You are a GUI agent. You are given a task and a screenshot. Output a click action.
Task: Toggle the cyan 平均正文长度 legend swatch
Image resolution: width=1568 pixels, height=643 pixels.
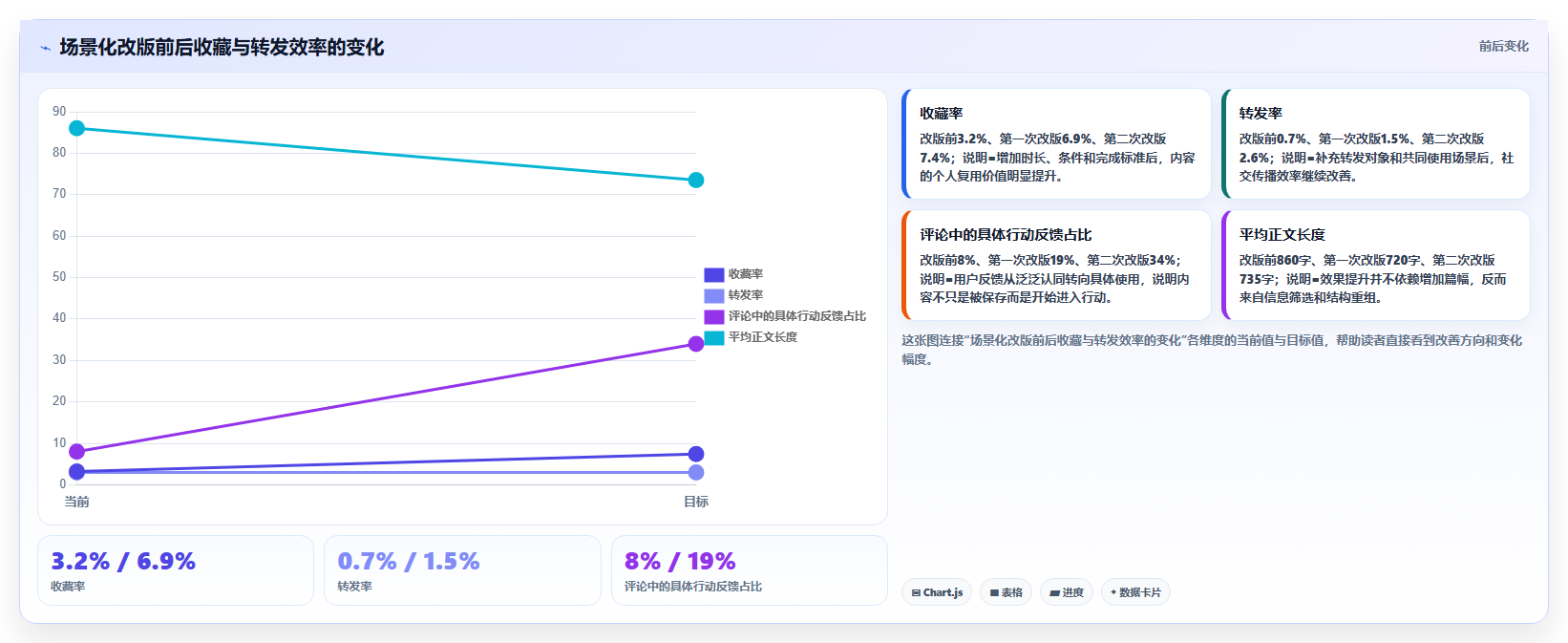coord(714,337)
